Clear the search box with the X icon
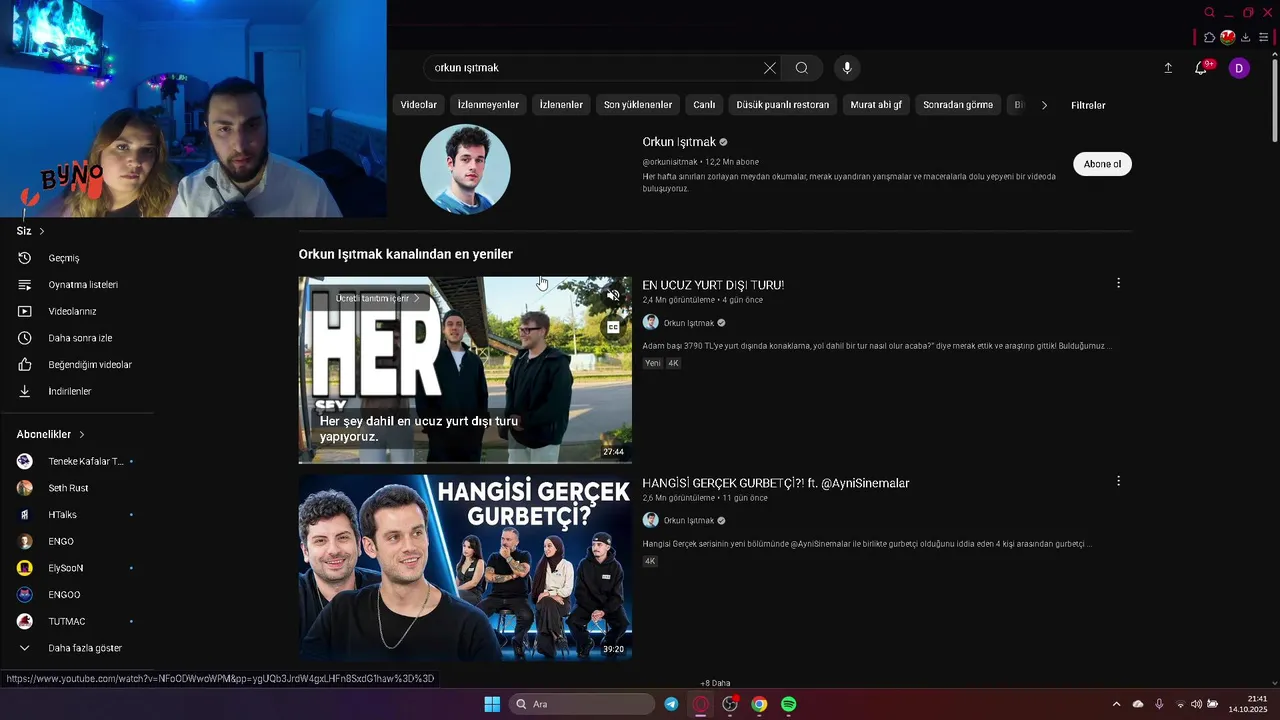This screenshot has width=1280, height=720. click(769, 68)
